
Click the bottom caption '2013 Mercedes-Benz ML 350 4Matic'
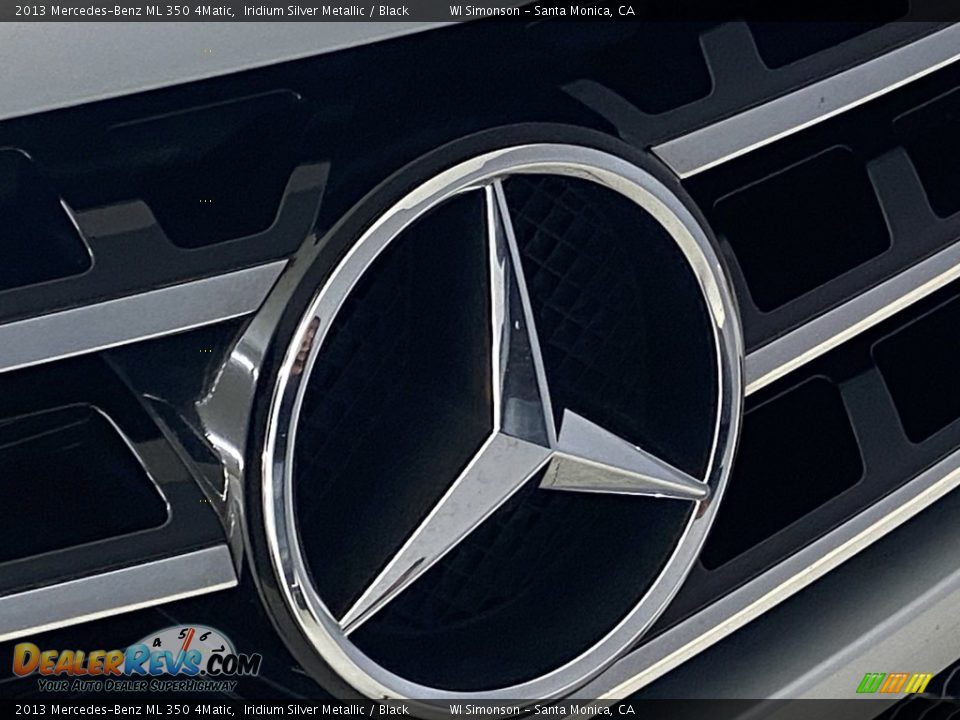coord(124,710)
